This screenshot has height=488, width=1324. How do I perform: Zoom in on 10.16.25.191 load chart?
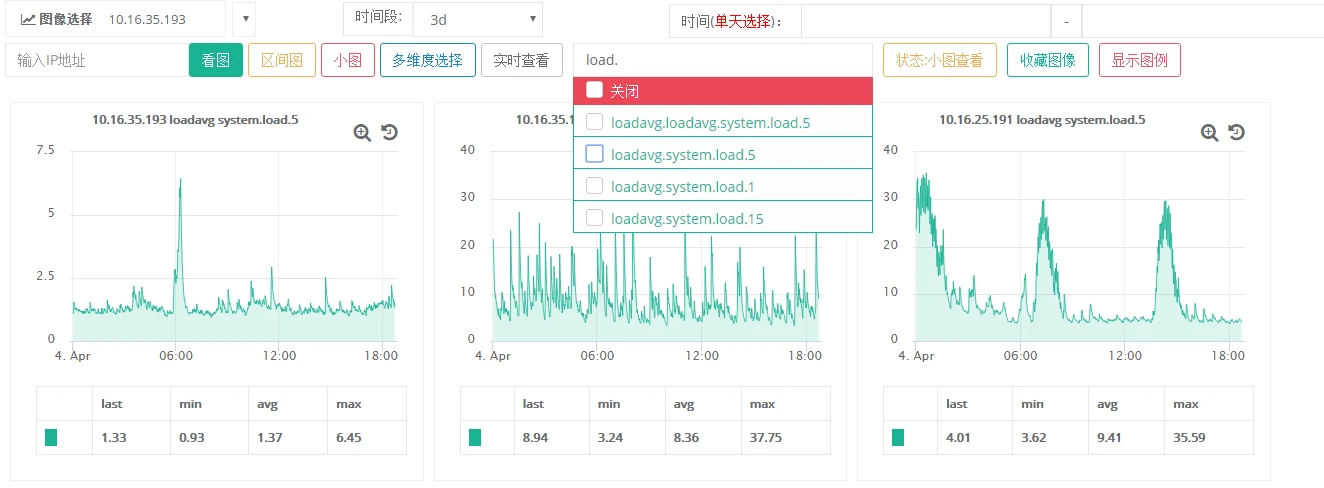pos(1209,132)
